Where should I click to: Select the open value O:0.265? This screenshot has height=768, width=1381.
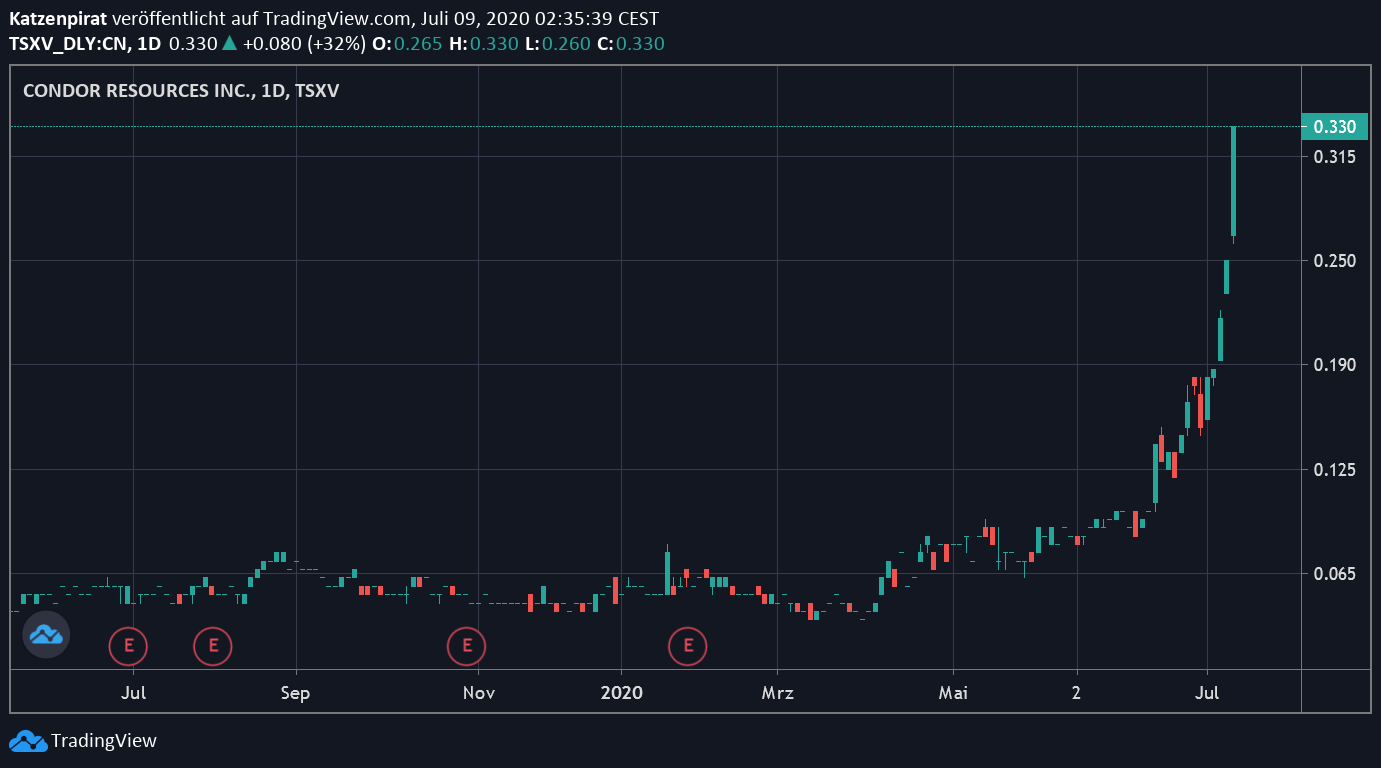click(x=407, y=43)
